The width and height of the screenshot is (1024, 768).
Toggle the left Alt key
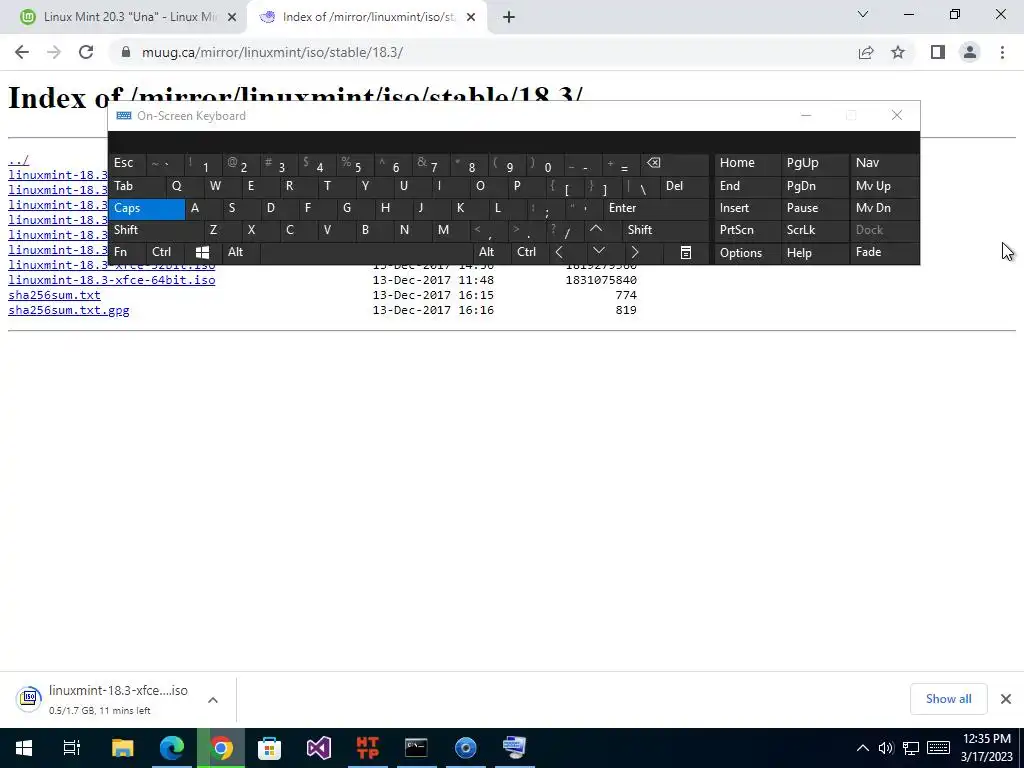point(241,252)
